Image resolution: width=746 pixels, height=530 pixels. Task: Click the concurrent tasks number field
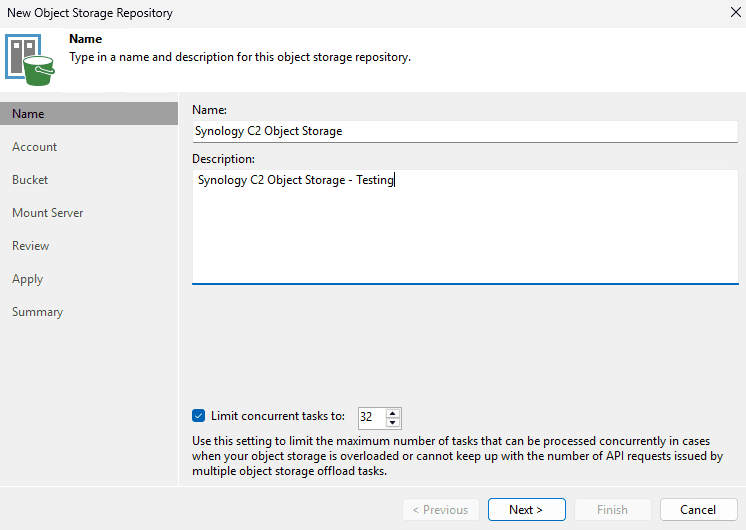click(371, 418)
